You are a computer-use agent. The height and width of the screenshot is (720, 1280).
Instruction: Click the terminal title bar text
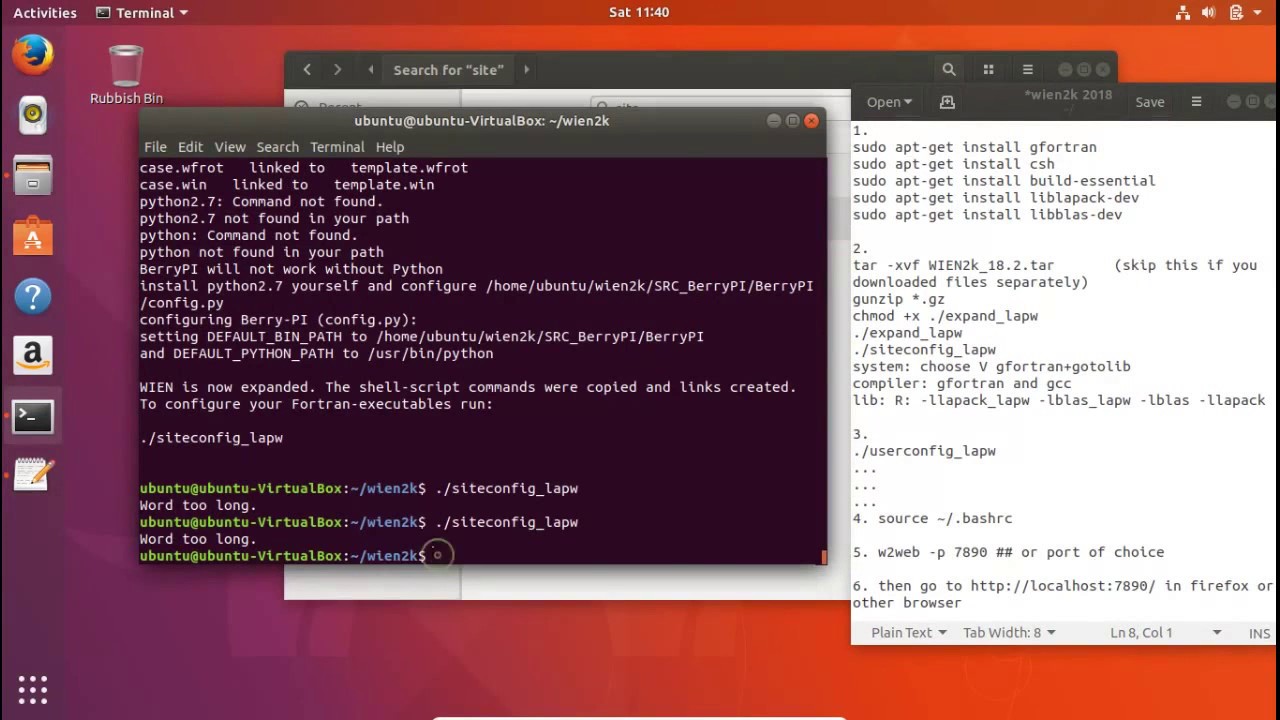pyautogui.click(x=481, y=121)
